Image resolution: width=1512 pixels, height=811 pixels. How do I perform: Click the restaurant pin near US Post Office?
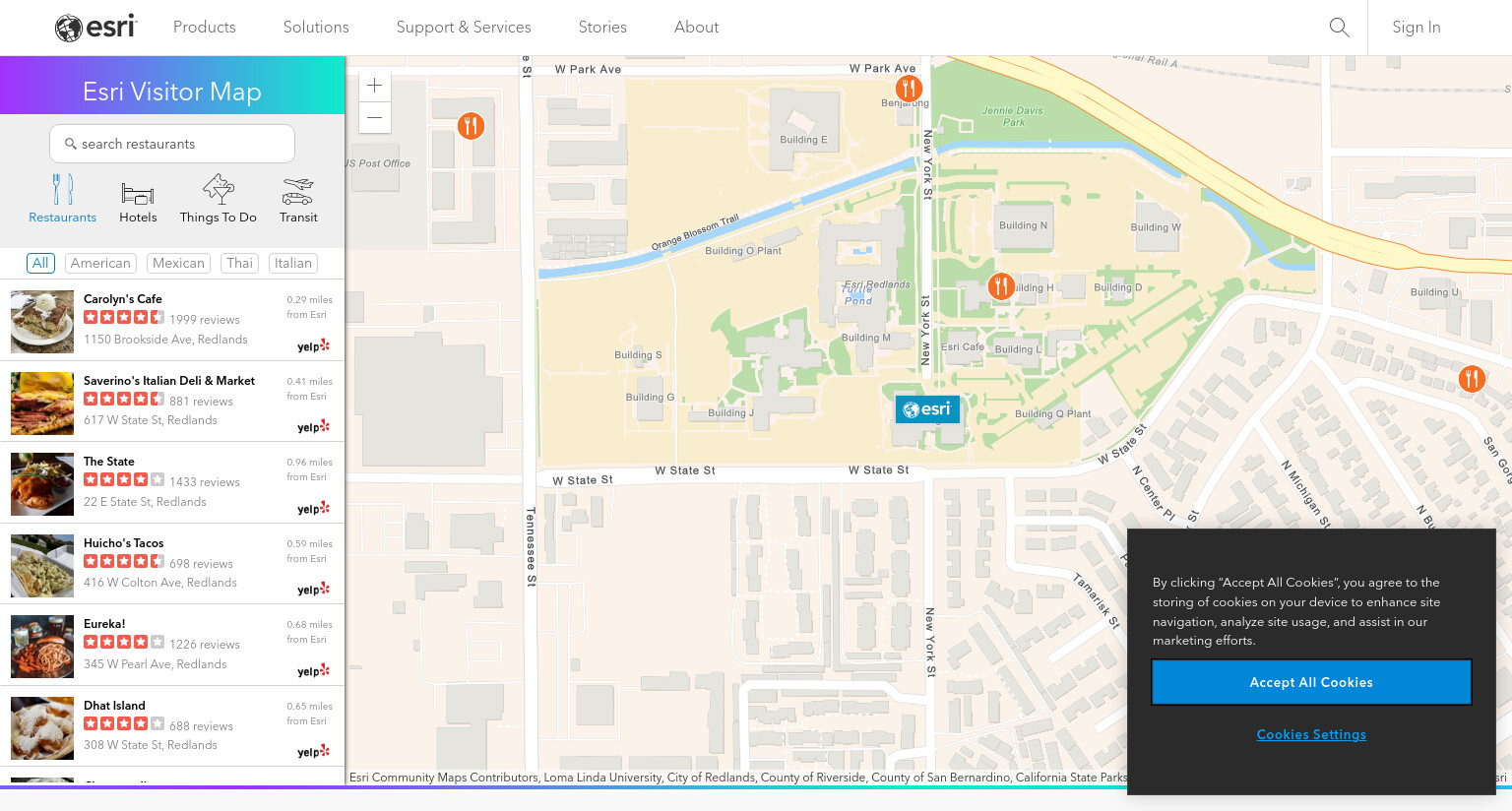[471, 126]
